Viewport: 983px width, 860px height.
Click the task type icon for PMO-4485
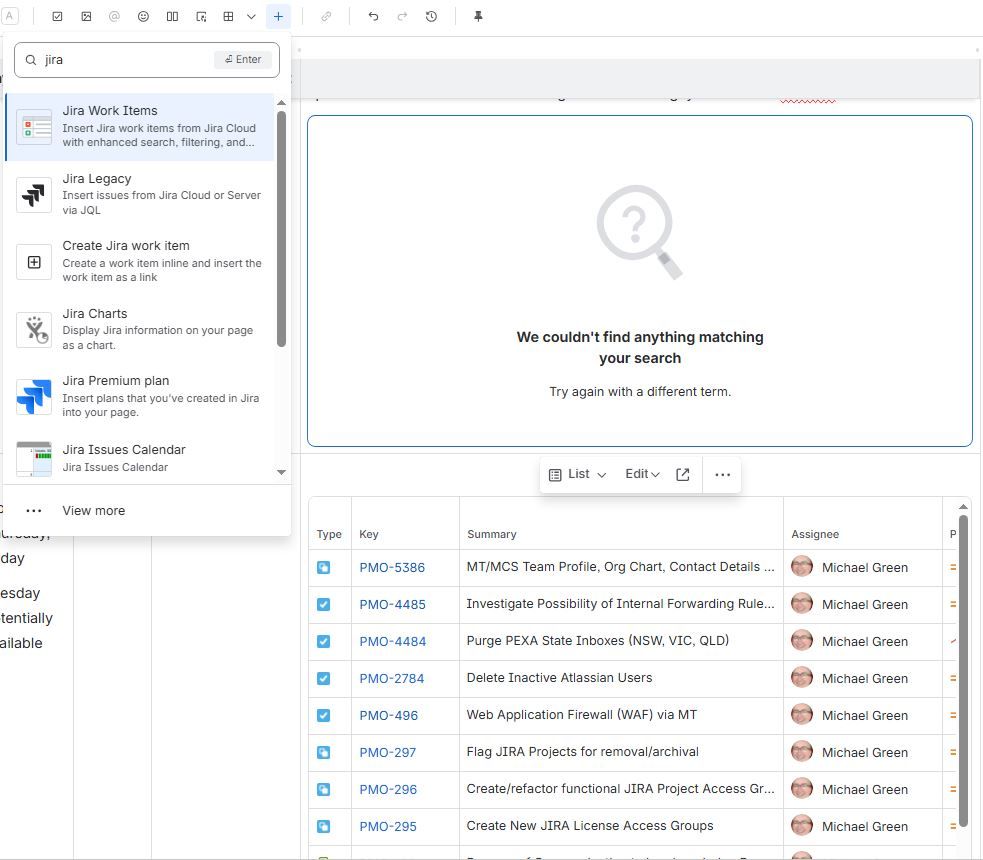pyautogui.click(x=323, y=604)
